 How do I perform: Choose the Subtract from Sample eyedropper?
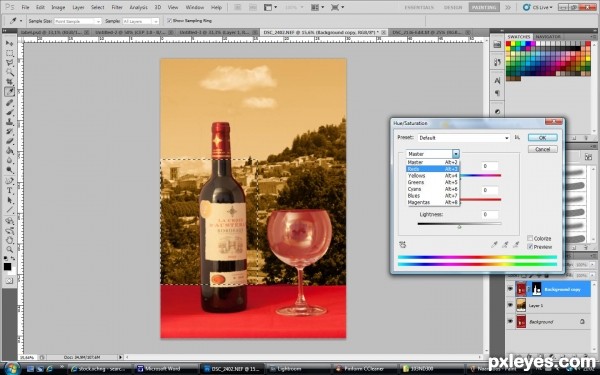516,245
